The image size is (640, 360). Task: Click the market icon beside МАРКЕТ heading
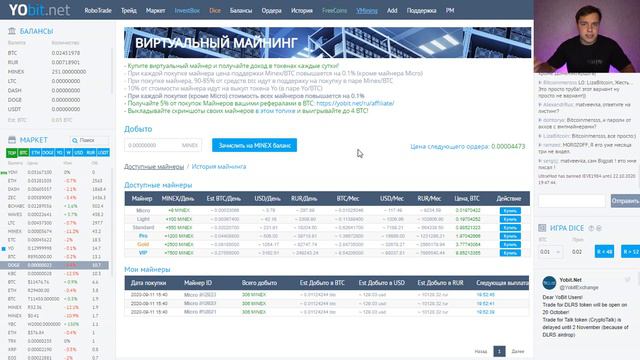coord(12,140)
